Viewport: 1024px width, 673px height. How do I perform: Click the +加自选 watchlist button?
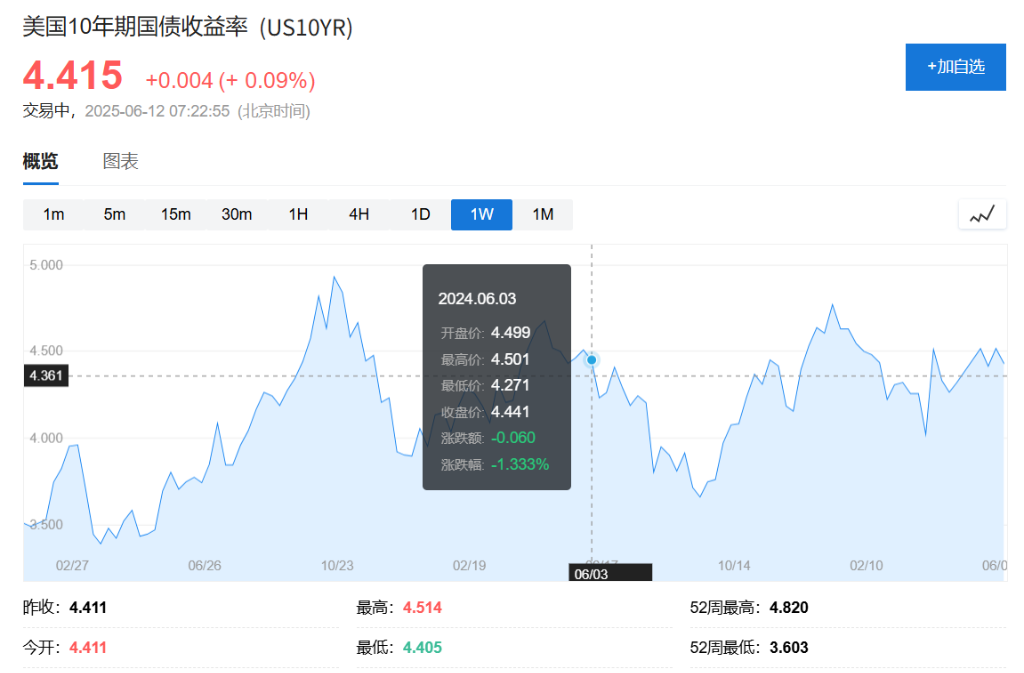coord(955,66)
